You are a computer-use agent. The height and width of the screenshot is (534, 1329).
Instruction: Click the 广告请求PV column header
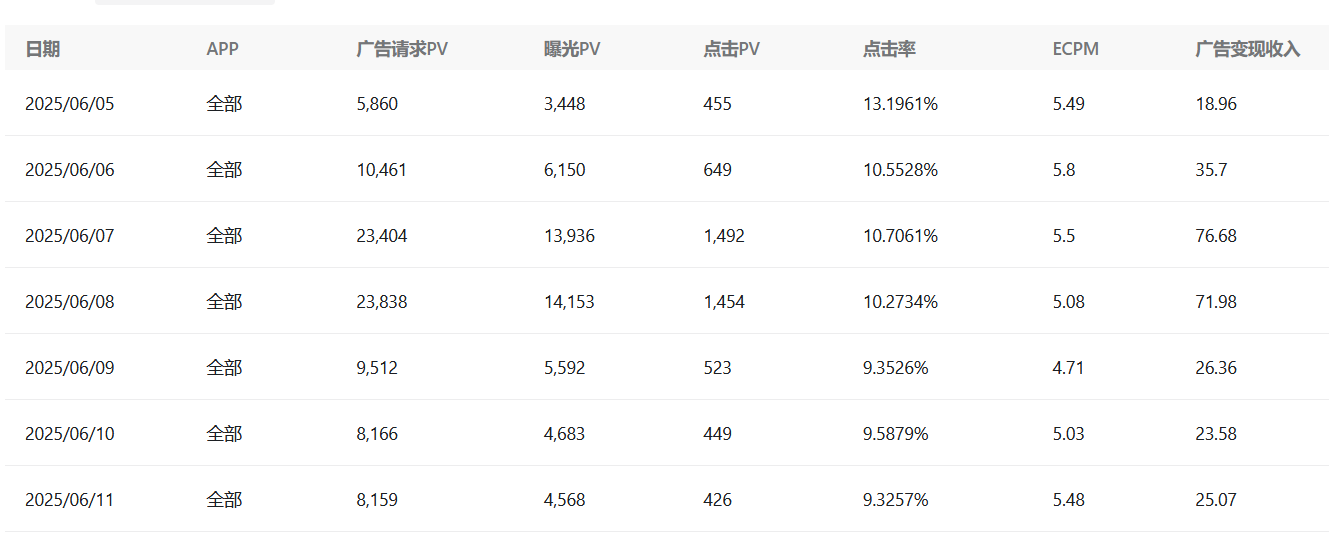pyautogui.click(x=401, y=49)
